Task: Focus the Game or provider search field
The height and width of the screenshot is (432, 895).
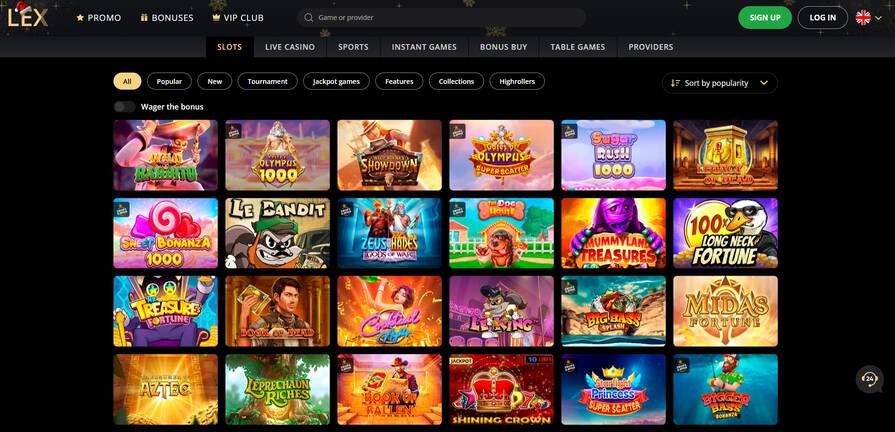Action: point(441,18)
